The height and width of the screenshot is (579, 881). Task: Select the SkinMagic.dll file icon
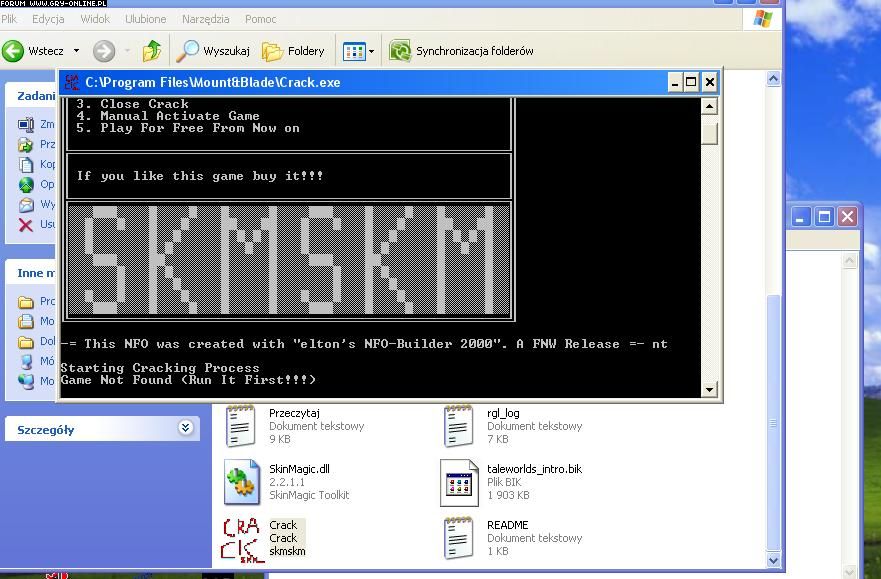(242, 483)
